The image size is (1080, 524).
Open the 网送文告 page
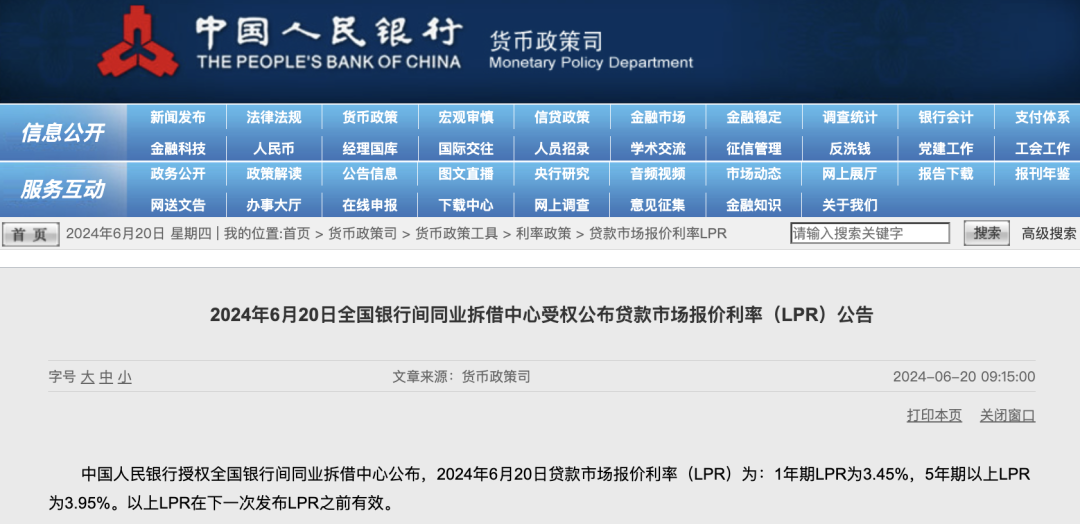pos(178,205)
